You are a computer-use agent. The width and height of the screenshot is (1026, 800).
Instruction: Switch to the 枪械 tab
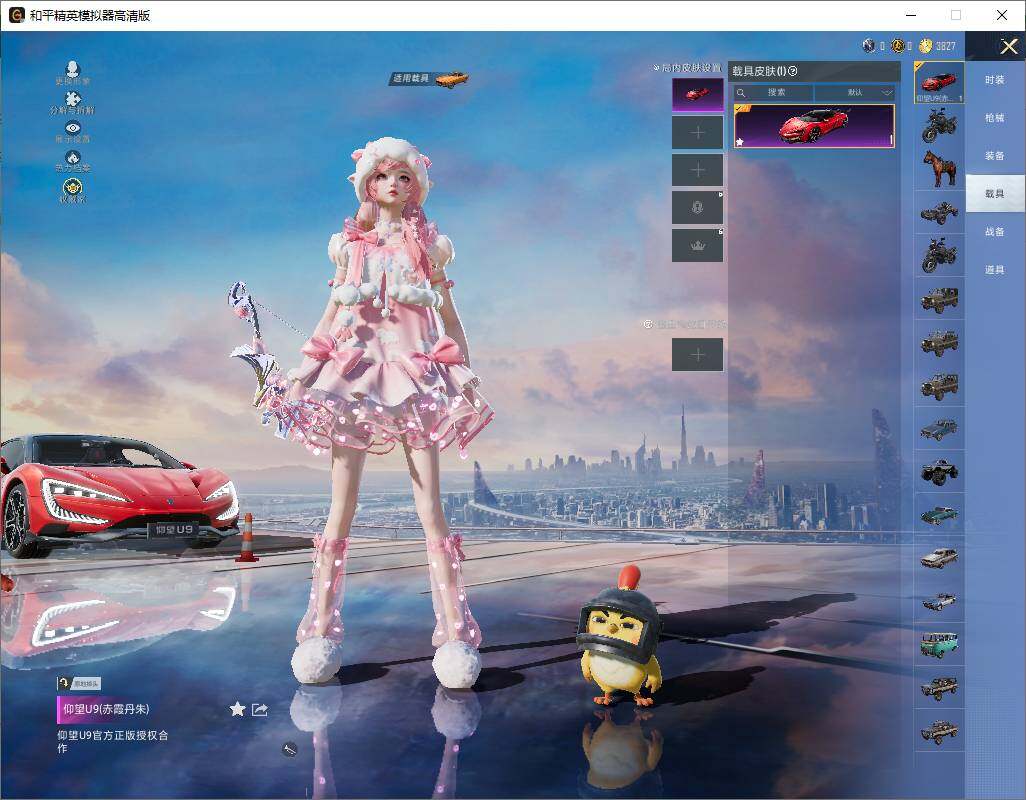click(995, 118)
